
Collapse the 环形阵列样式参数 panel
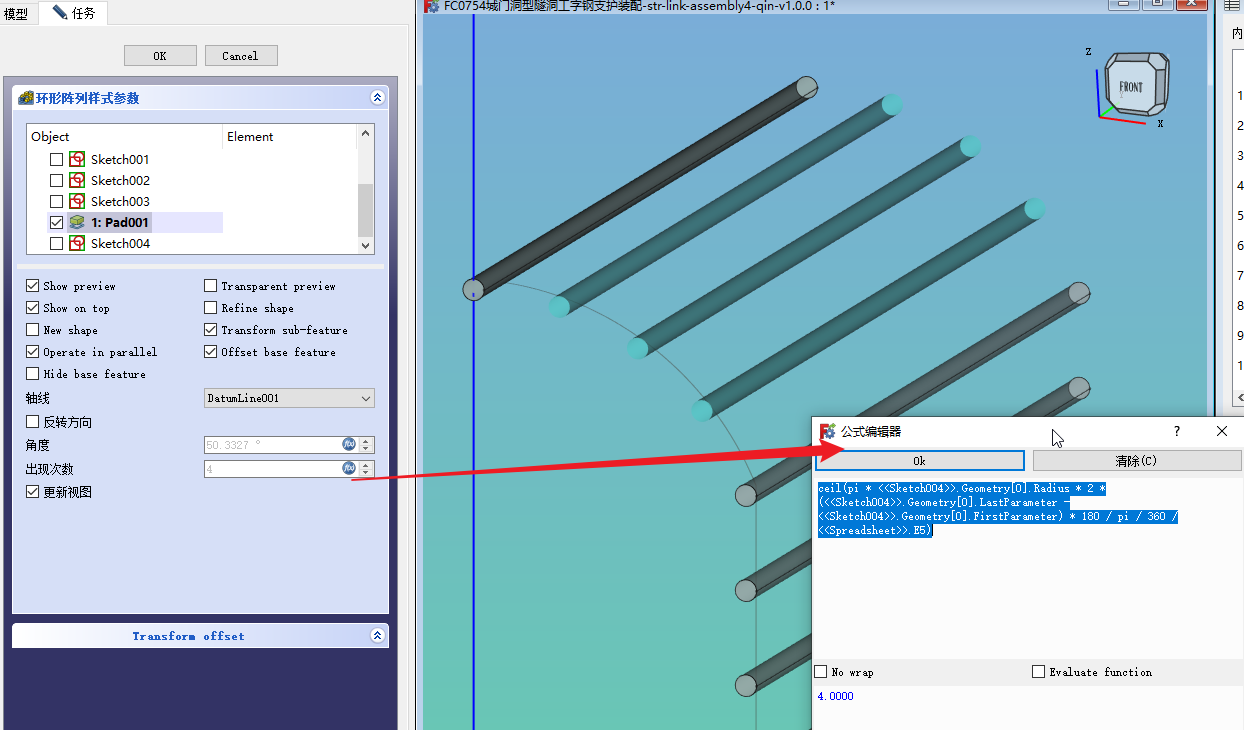377,98
